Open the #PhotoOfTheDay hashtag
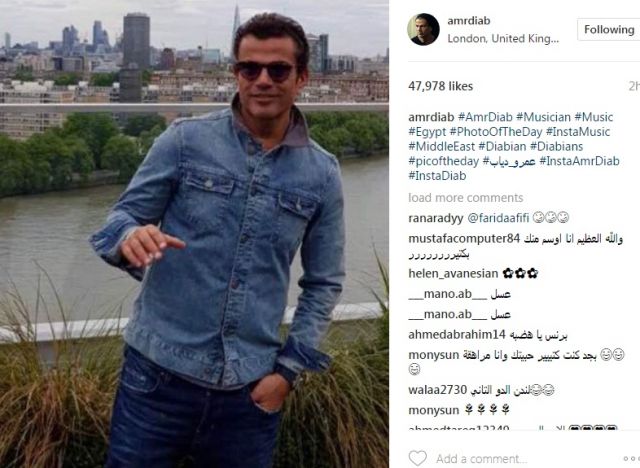Image resolution: width=640 pixels, height=468 pixels. click(x=496, y=132)
